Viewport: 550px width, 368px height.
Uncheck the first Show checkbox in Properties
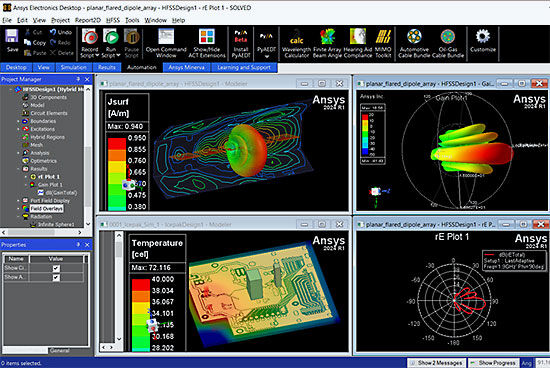click(56, 268)
